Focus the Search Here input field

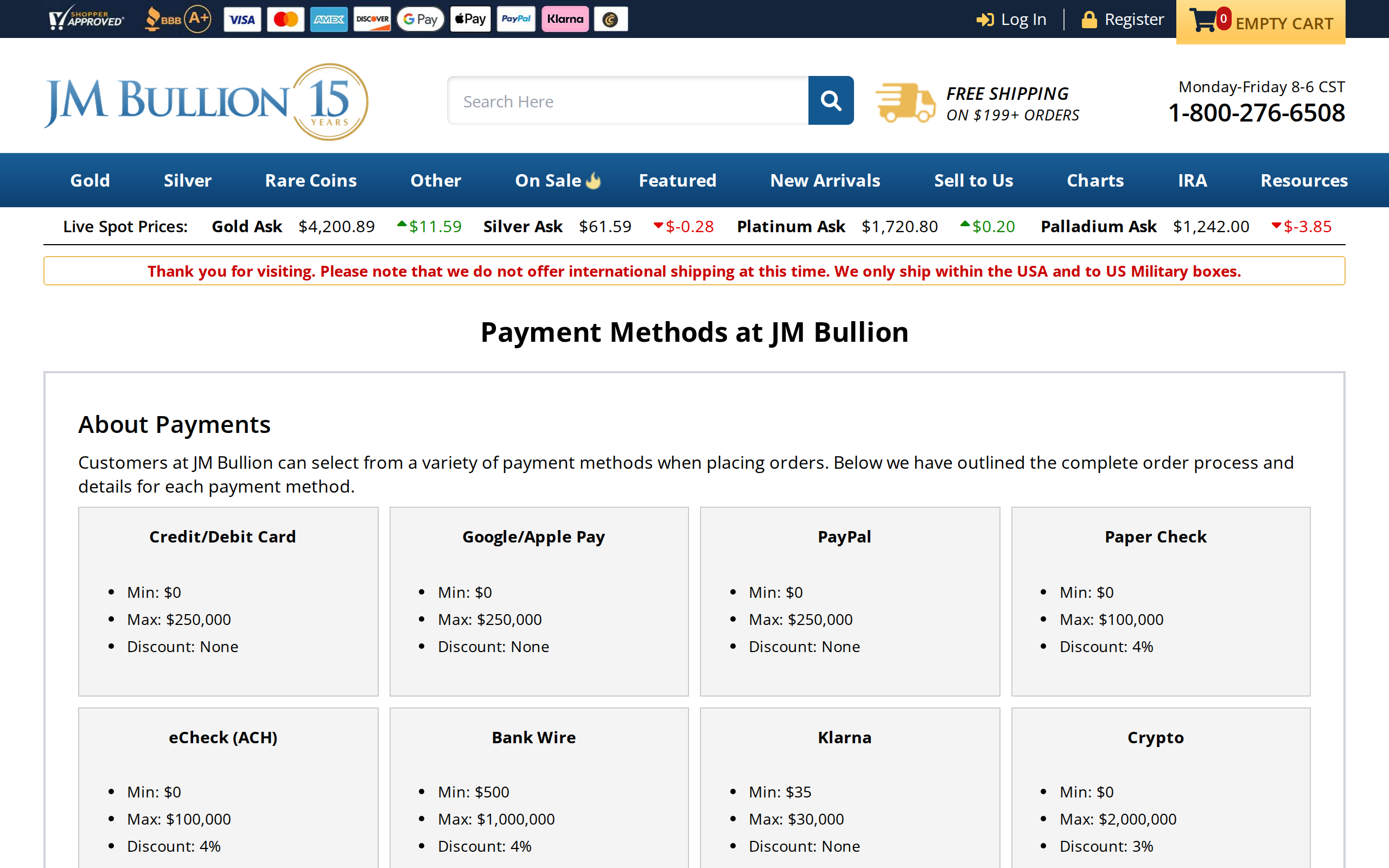pyautogui.click(x=628, y=100)
